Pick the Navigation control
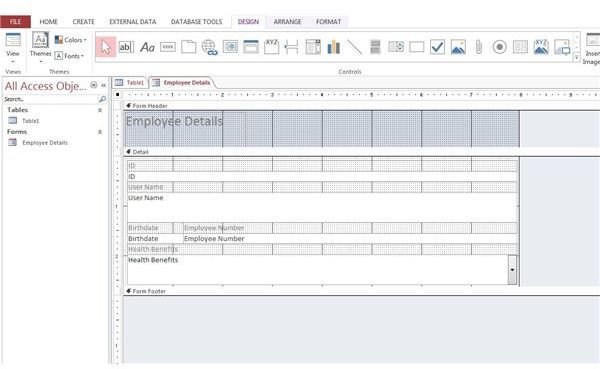600x369 pixels. point(251,47)
